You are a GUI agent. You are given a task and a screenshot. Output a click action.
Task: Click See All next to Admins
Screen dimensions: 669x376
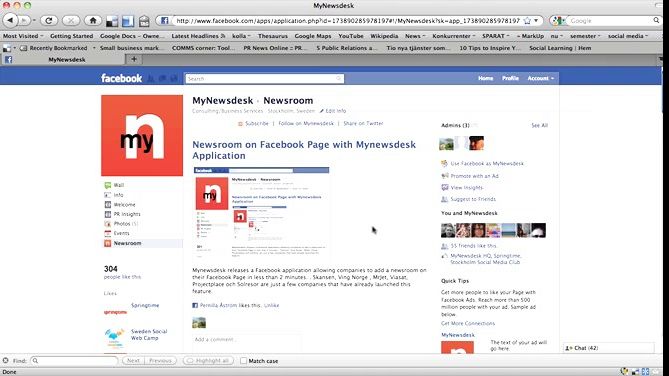pos(539,125)
